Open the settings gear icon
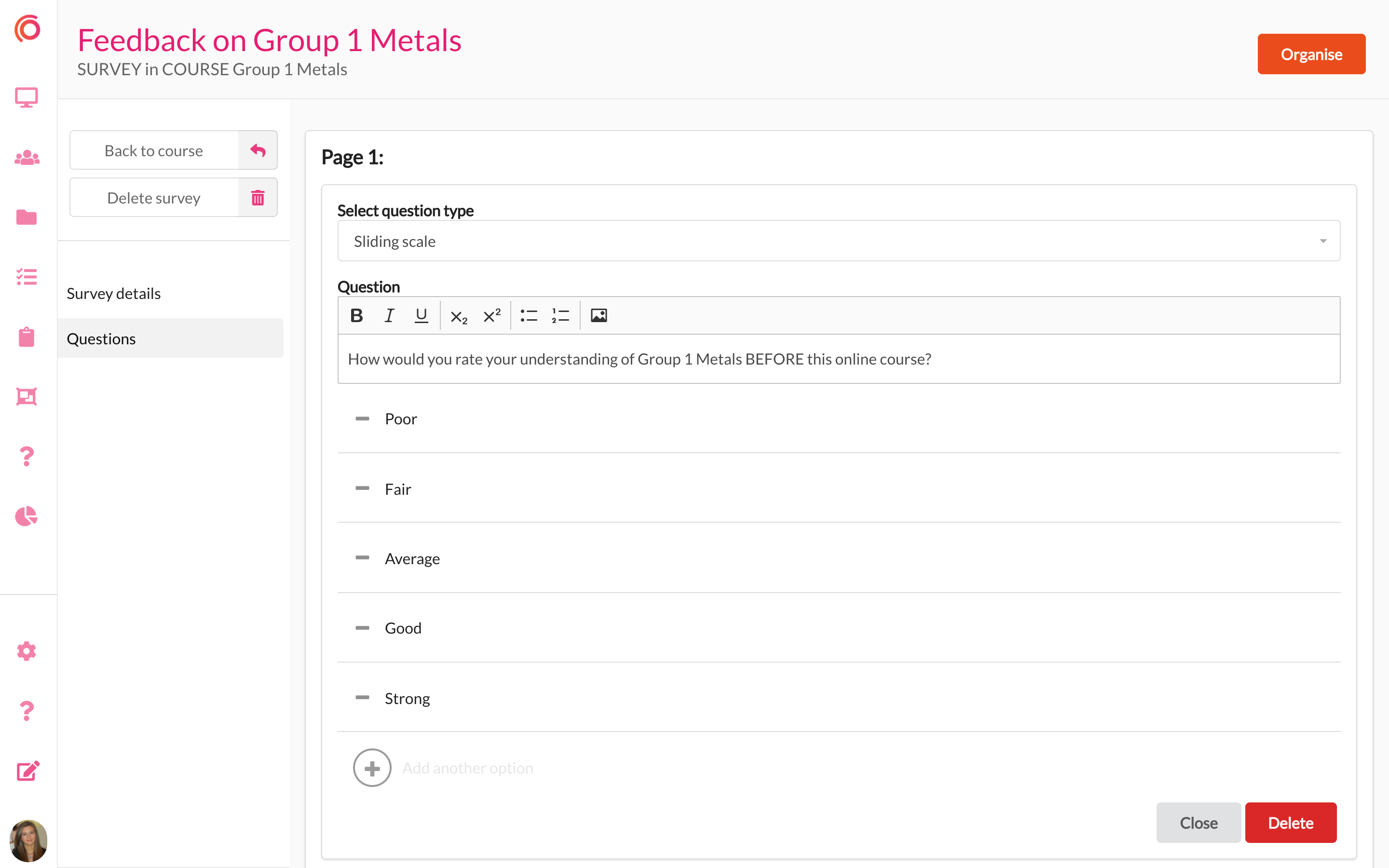 pyautogui.click(x=27, y=651)
